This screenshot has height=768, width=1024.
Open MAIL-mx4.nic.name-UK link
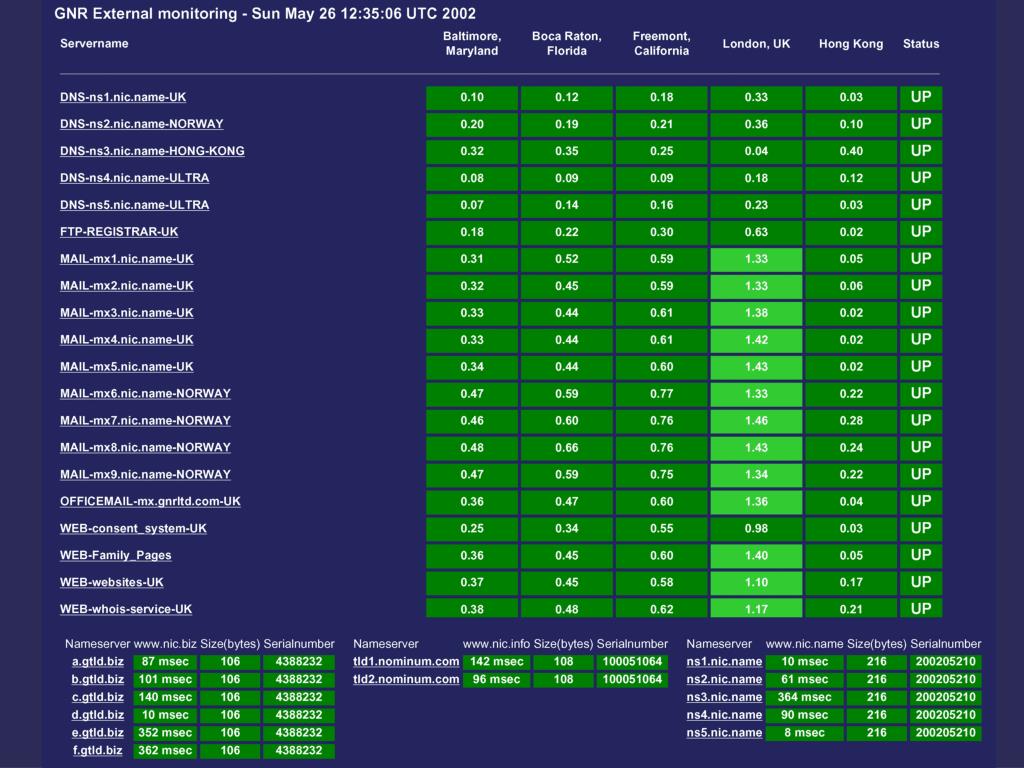click(x=127, y=340)
